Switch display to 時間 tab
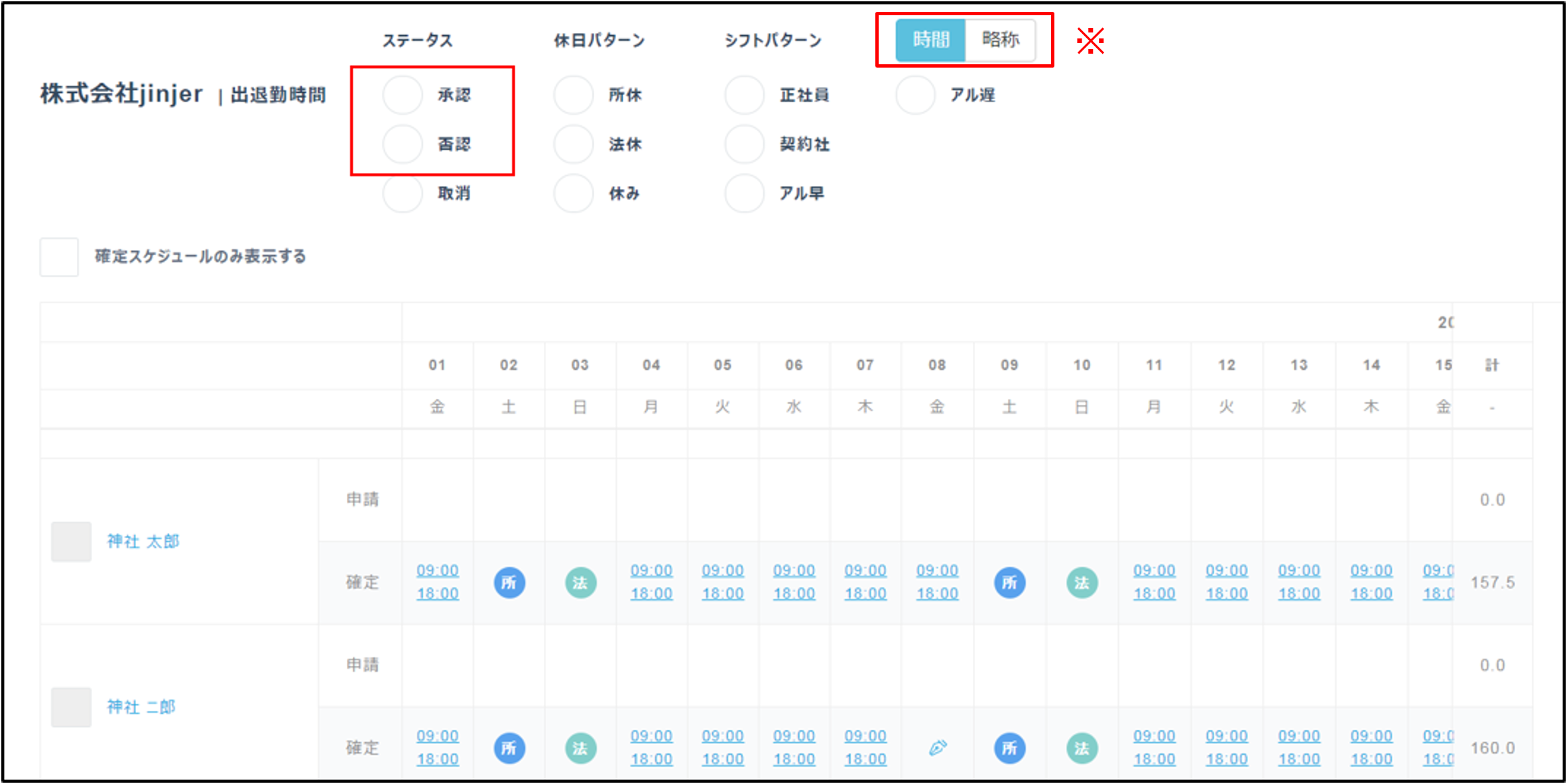 [930, 40]
